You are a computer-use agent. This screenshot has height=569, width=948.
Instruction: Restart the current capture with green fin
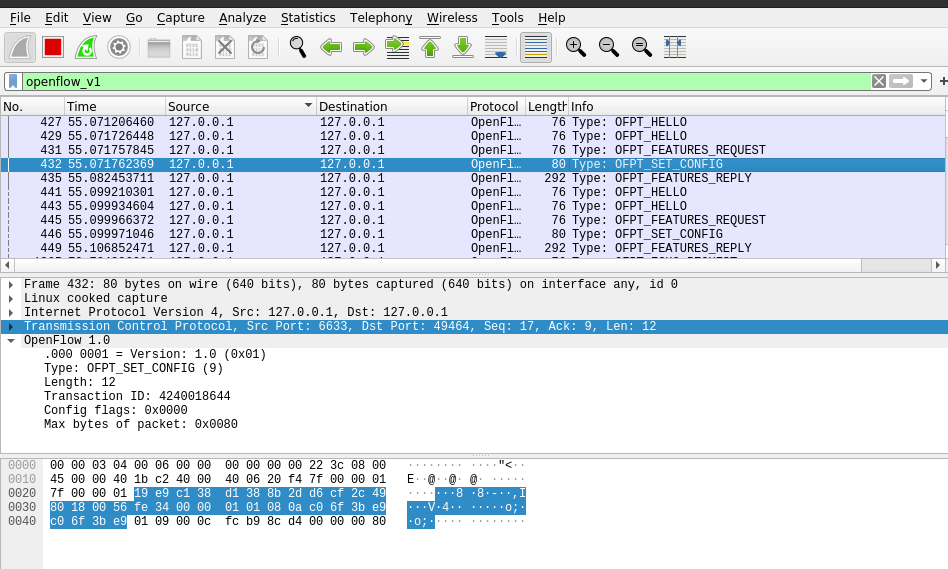tap(86, 47)
